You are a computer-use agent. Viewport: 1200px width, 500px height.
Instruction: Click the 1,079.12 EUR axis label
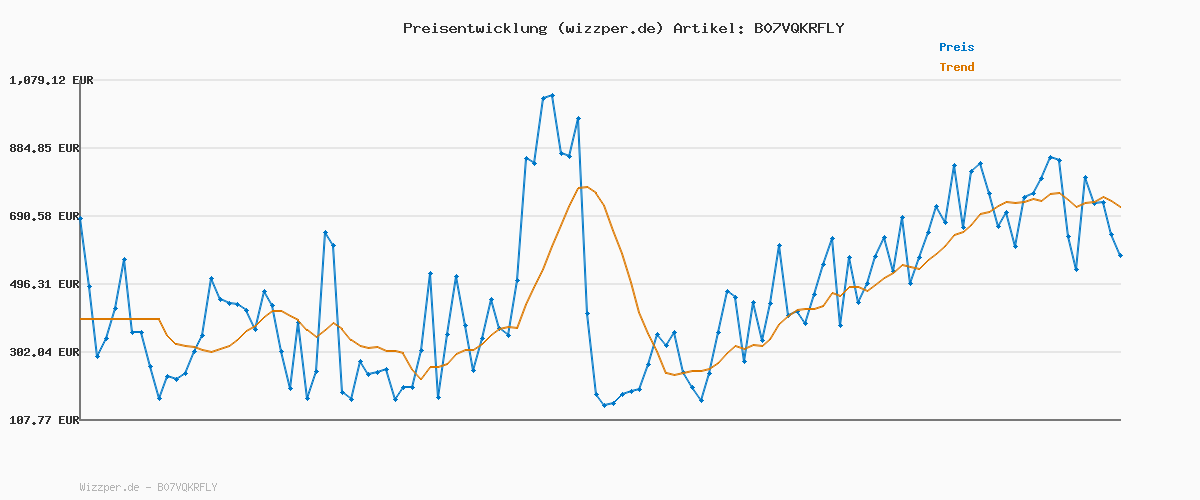point(51,80)
